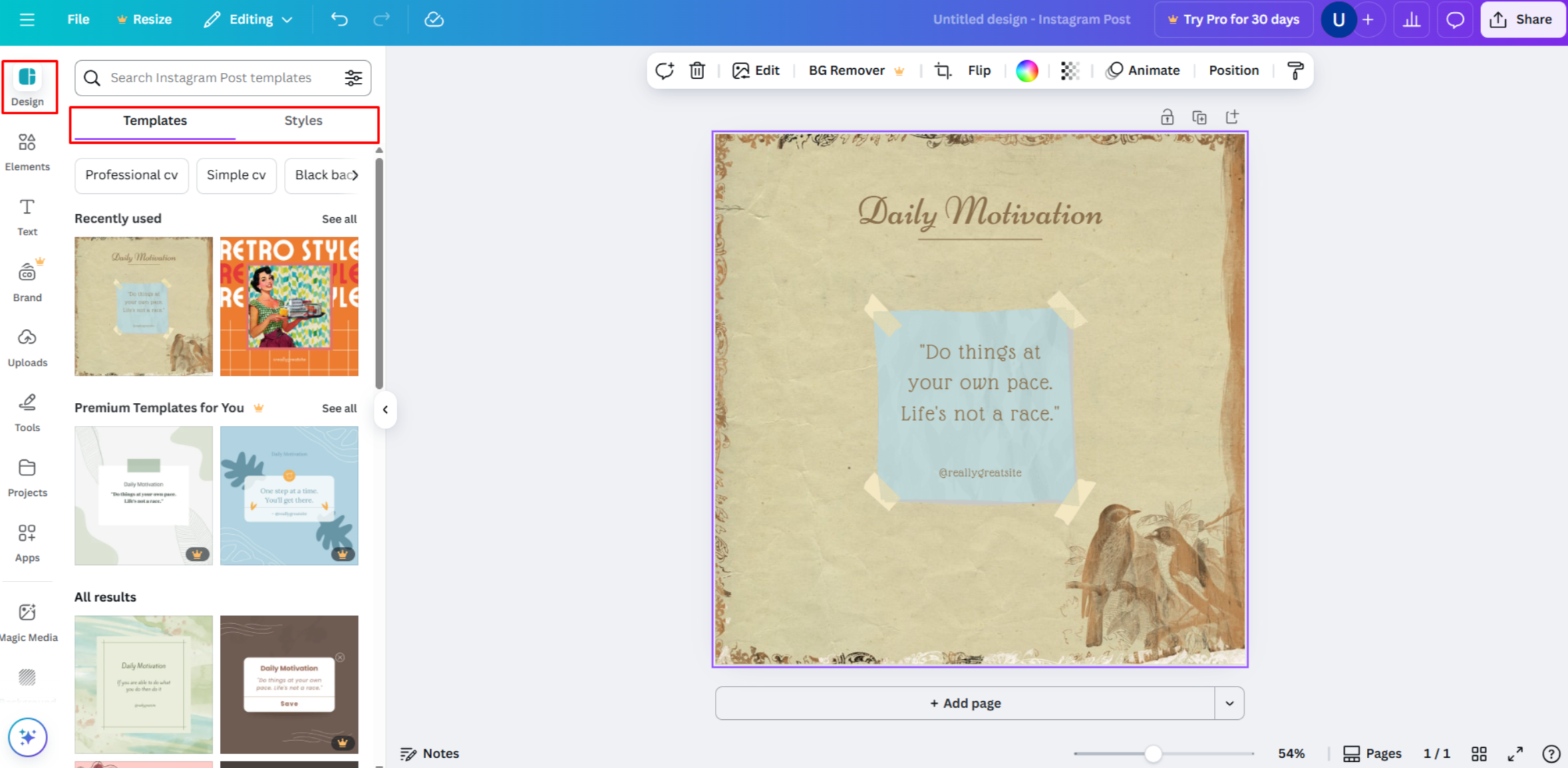
Task: Open the Text panel
Action: 27,216
